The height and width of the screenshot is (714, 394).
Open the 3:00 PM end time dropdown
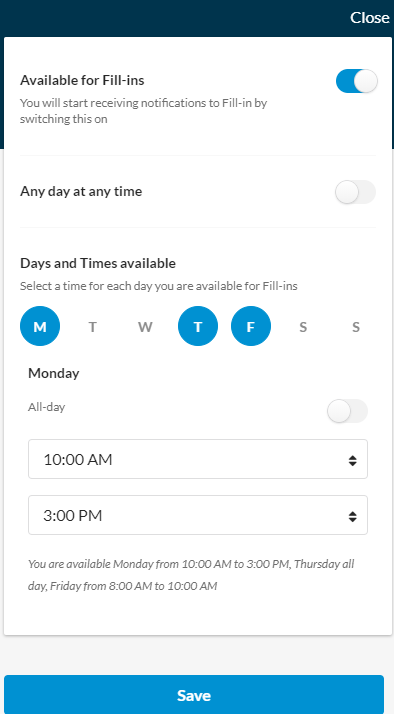[198, 515]
